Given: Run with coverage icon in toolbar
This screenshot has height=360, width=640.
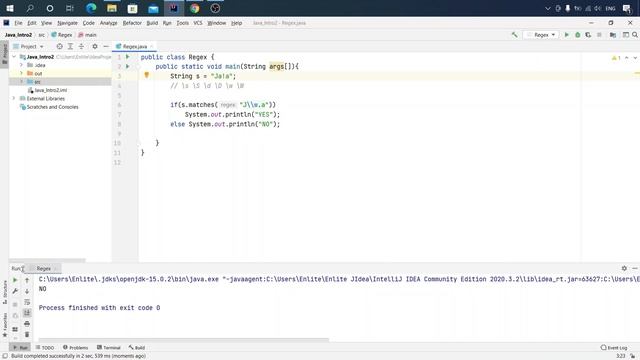Looking at the screenshot, I should (x=588, y=35).
